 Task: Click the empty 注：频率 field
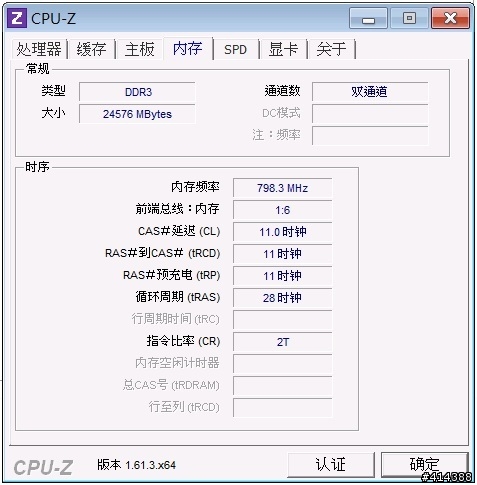point(370,136)
